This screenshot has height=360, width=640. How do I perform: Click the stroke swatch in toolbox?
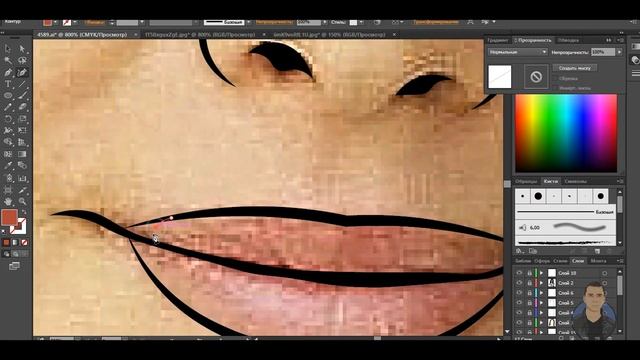(x=19, y=226)
